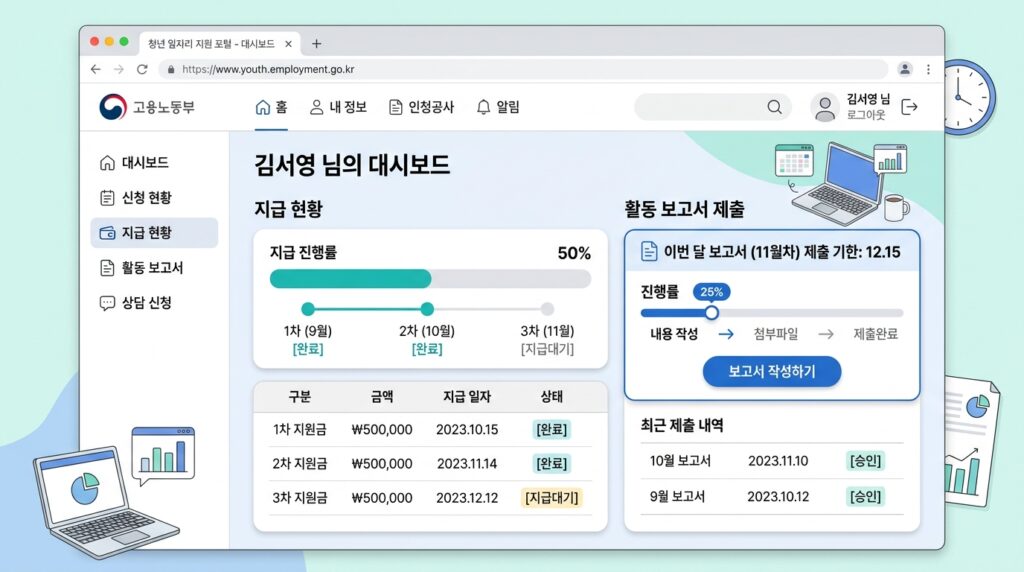Image resolution: width=1024 pixels, height=572 pixels.
Task: Click the 제출완료 step
Action: pyautogui.click(x=875, y=334)
